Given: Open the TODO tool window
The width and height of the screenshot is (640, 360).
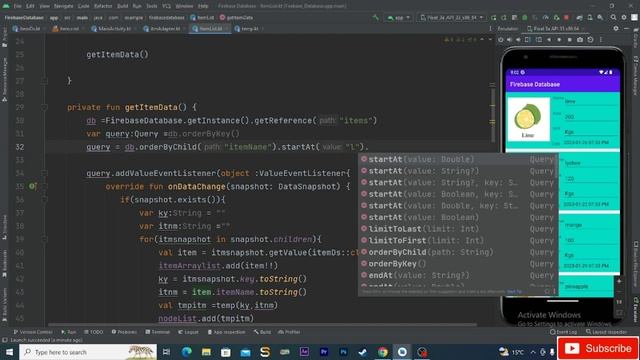Looking at the screenshot, I should pos(93,332).
